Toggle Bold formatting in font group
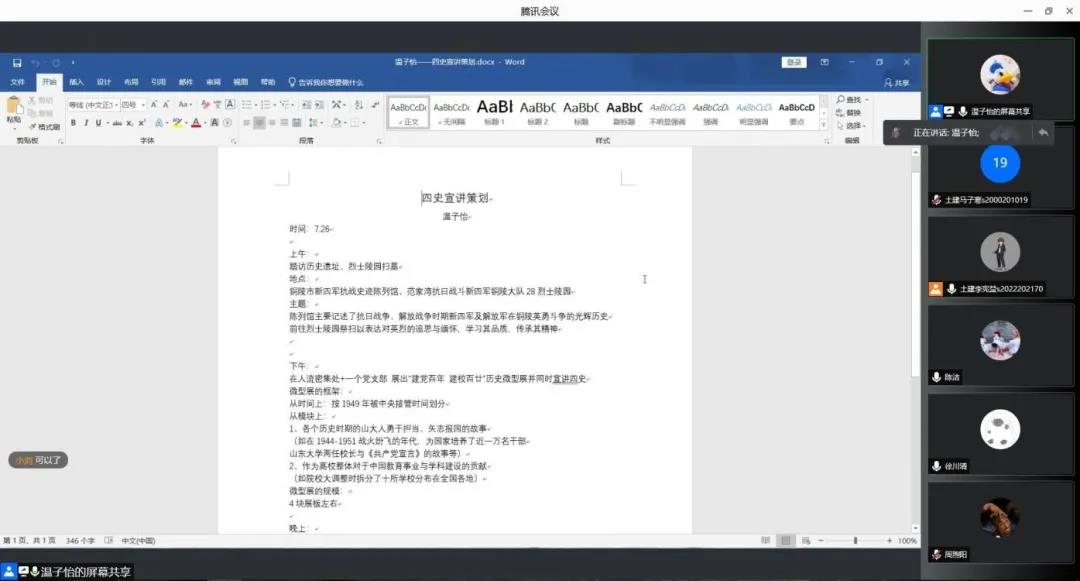Image resolution: width=1080 pixels, height=581 pixels. coord(73,123)
